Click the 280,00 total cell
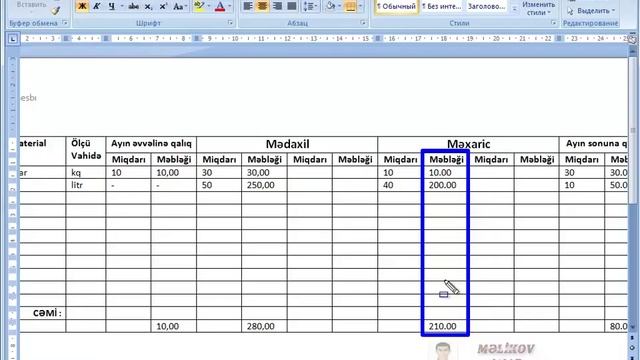The image size is (640, 360). [264, 326]
